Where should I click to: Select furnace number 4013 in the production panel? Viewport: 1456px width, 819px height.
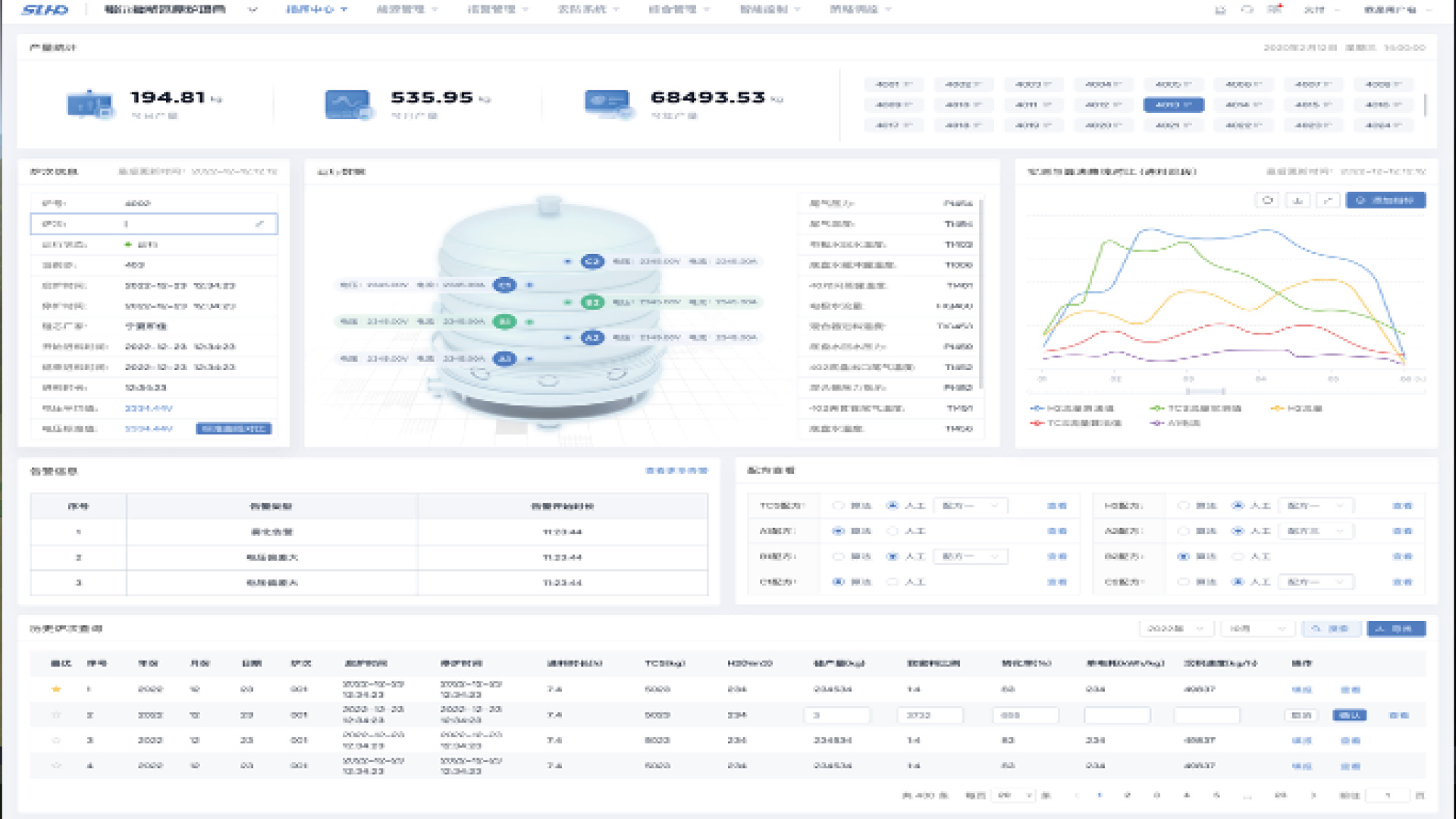coord(1172,105)
